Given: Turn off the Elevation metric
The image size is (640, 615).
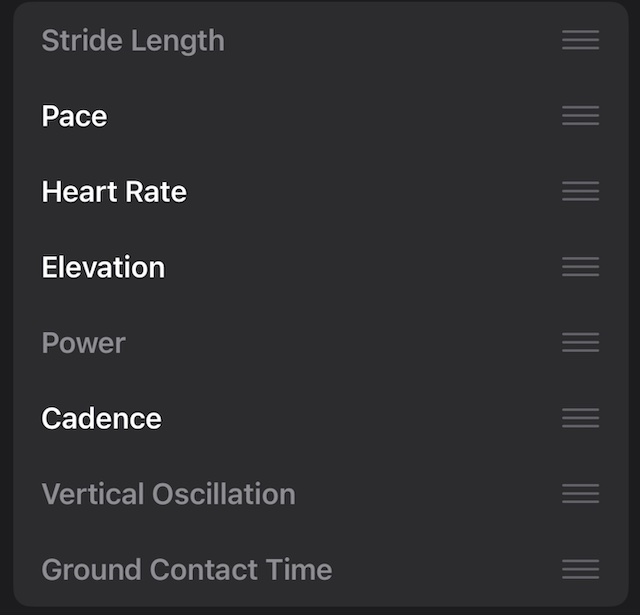Looking at the screenshot, I should click(103, 267).
